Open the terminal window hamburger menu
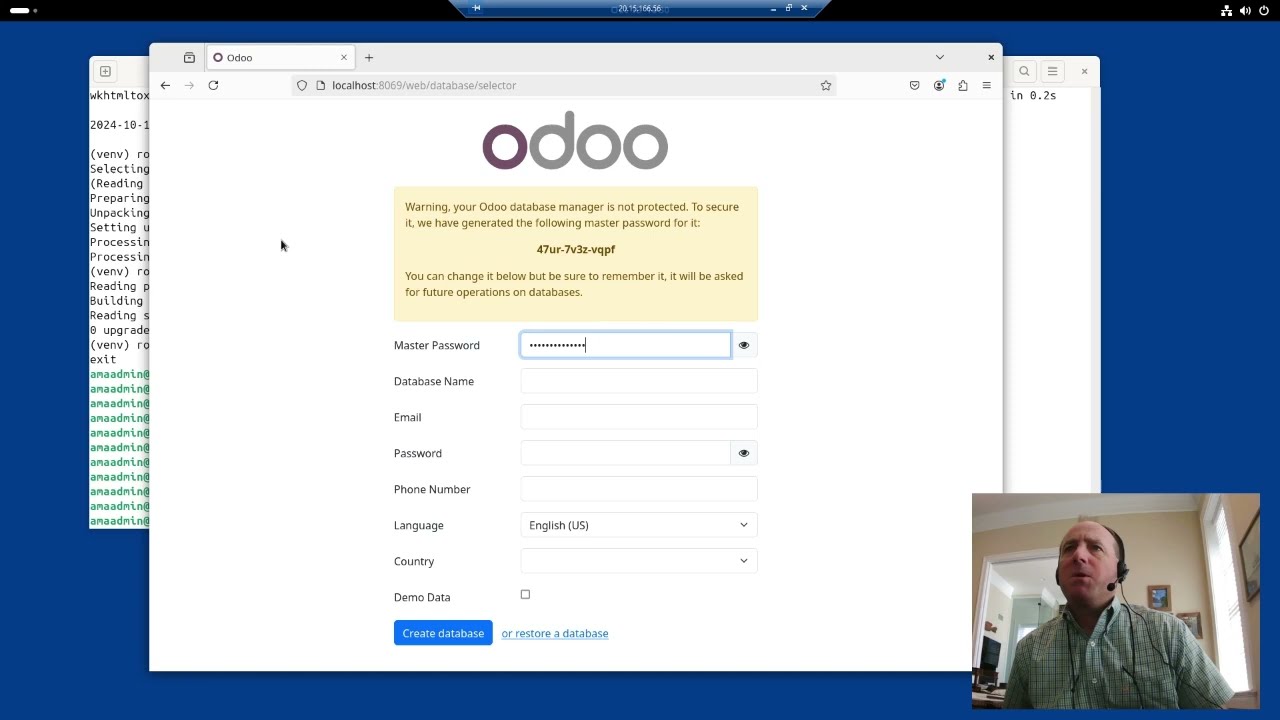Screen dimensions: 1280x720 [1052, 71]
